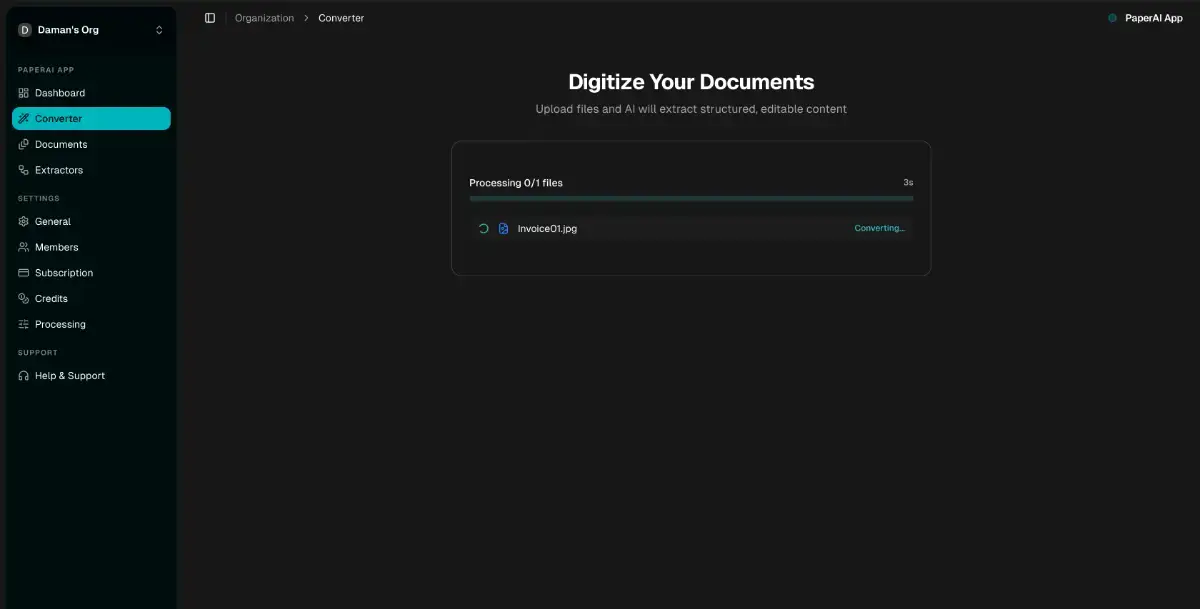
Task: Toggle the sidebar panel icon
Action: click(210, 18)
